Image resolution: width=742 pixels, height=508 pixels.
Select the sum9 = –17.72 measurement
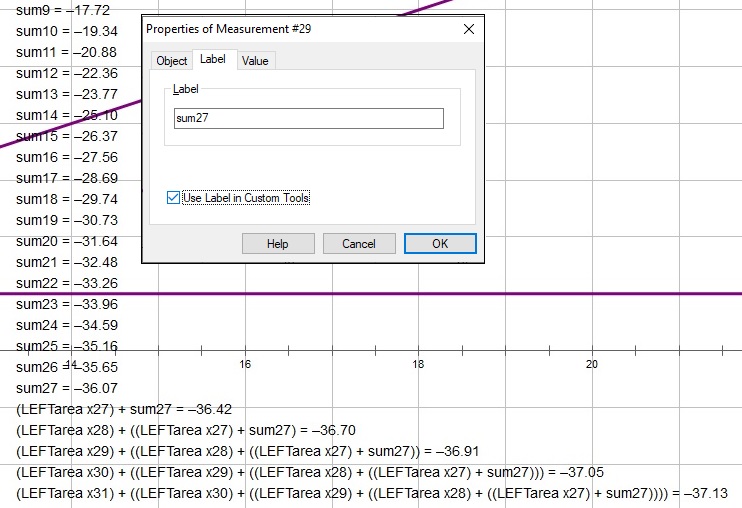point(63,9)
